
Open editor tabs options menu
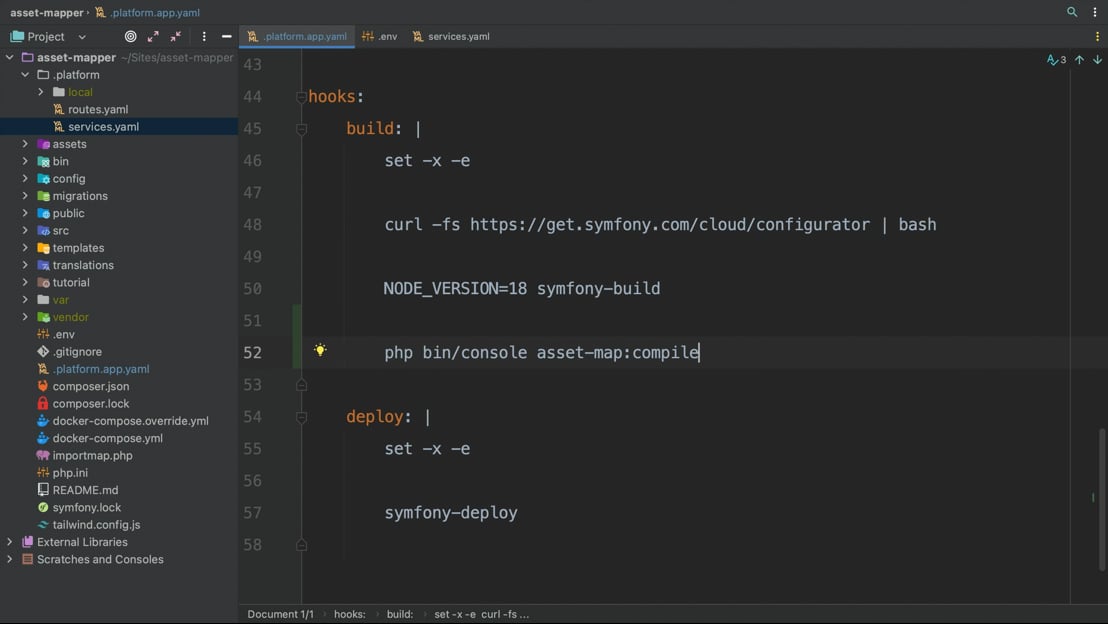[1097, 36]
